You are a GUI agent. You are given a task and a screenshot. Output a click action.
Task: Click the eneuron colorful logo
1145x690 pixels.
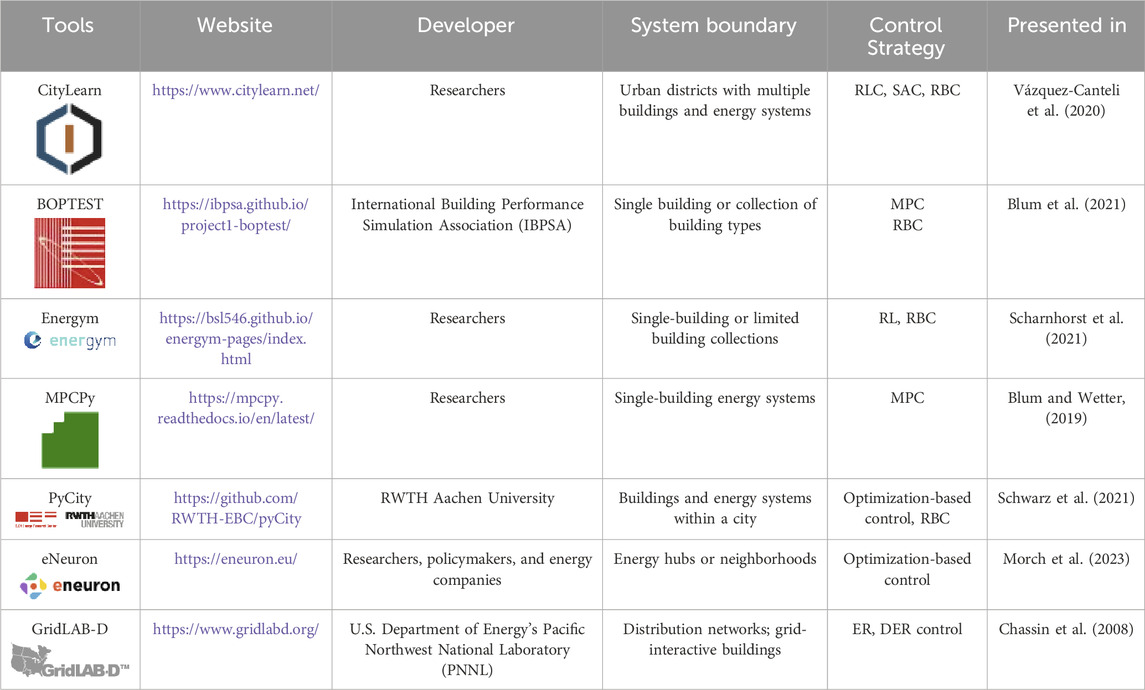tap(69, 586)
